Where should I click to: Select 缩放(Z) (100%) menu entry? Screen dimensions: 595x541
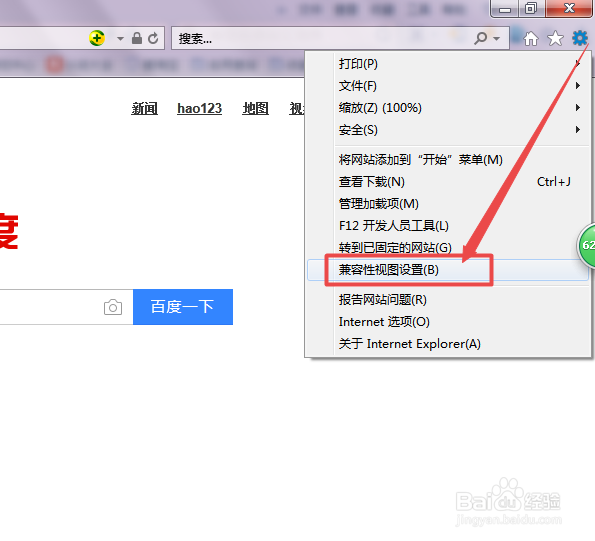448,107
